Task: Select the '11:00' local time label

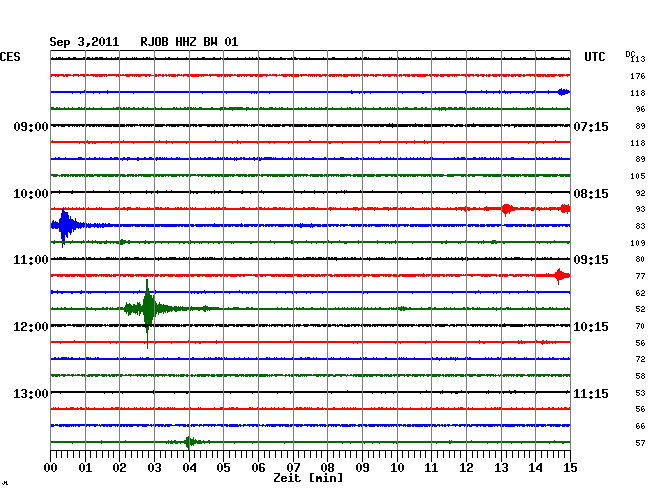Action: pyautogui.click(x=31, y=260)
